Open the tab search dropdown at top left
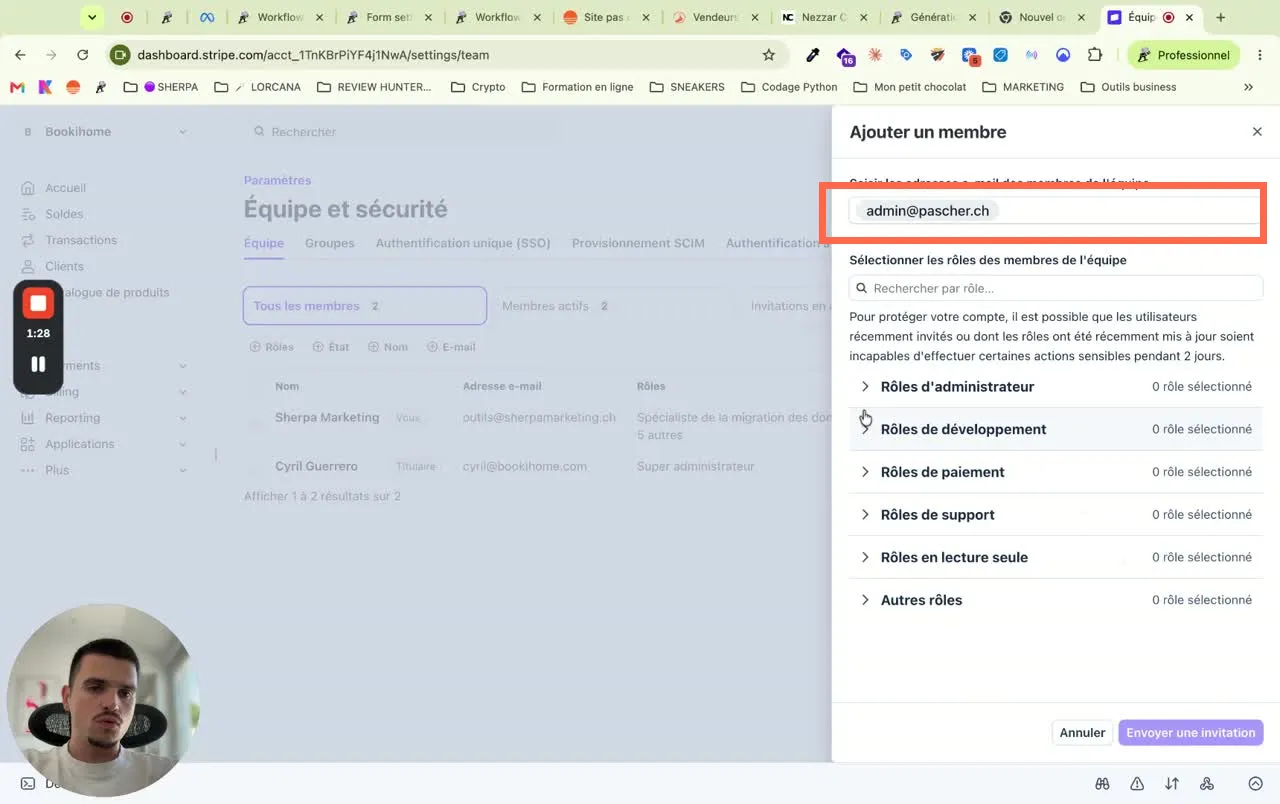The image size is (1280, 804). pyautogui.click(x=92, y=17)
